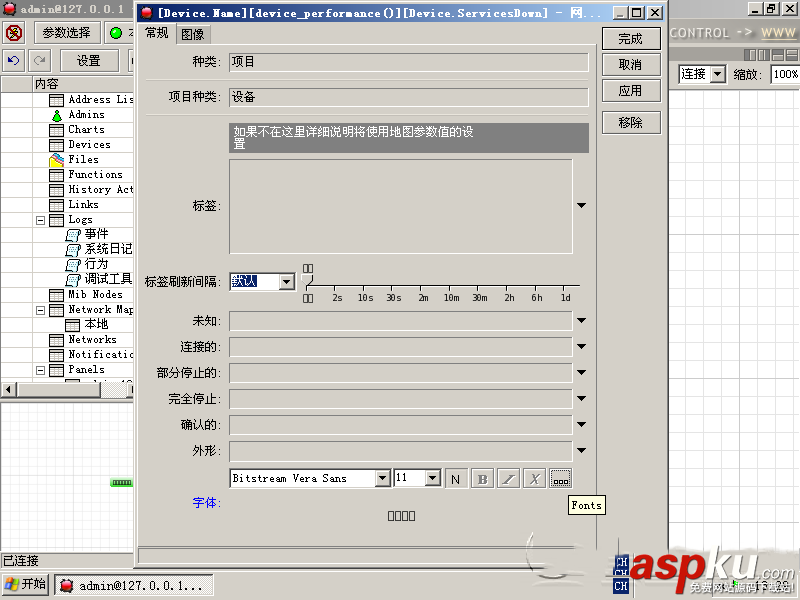This screenshot has height=600, width=800.
Task: Open the font size 11 dropdown
Action: 433,479
